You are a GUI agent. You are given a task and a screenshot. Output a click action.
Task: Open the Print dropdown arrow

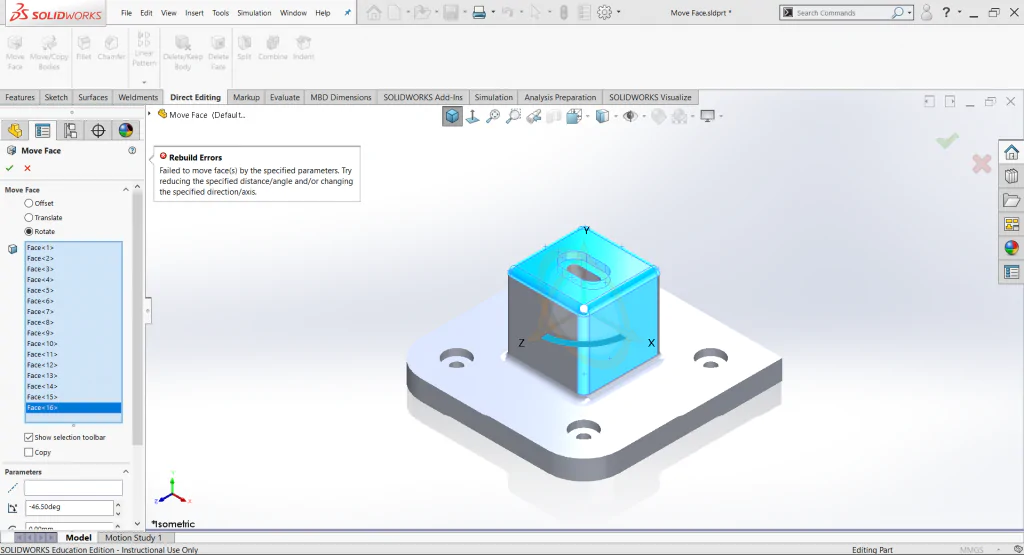[x=493, y=12]
